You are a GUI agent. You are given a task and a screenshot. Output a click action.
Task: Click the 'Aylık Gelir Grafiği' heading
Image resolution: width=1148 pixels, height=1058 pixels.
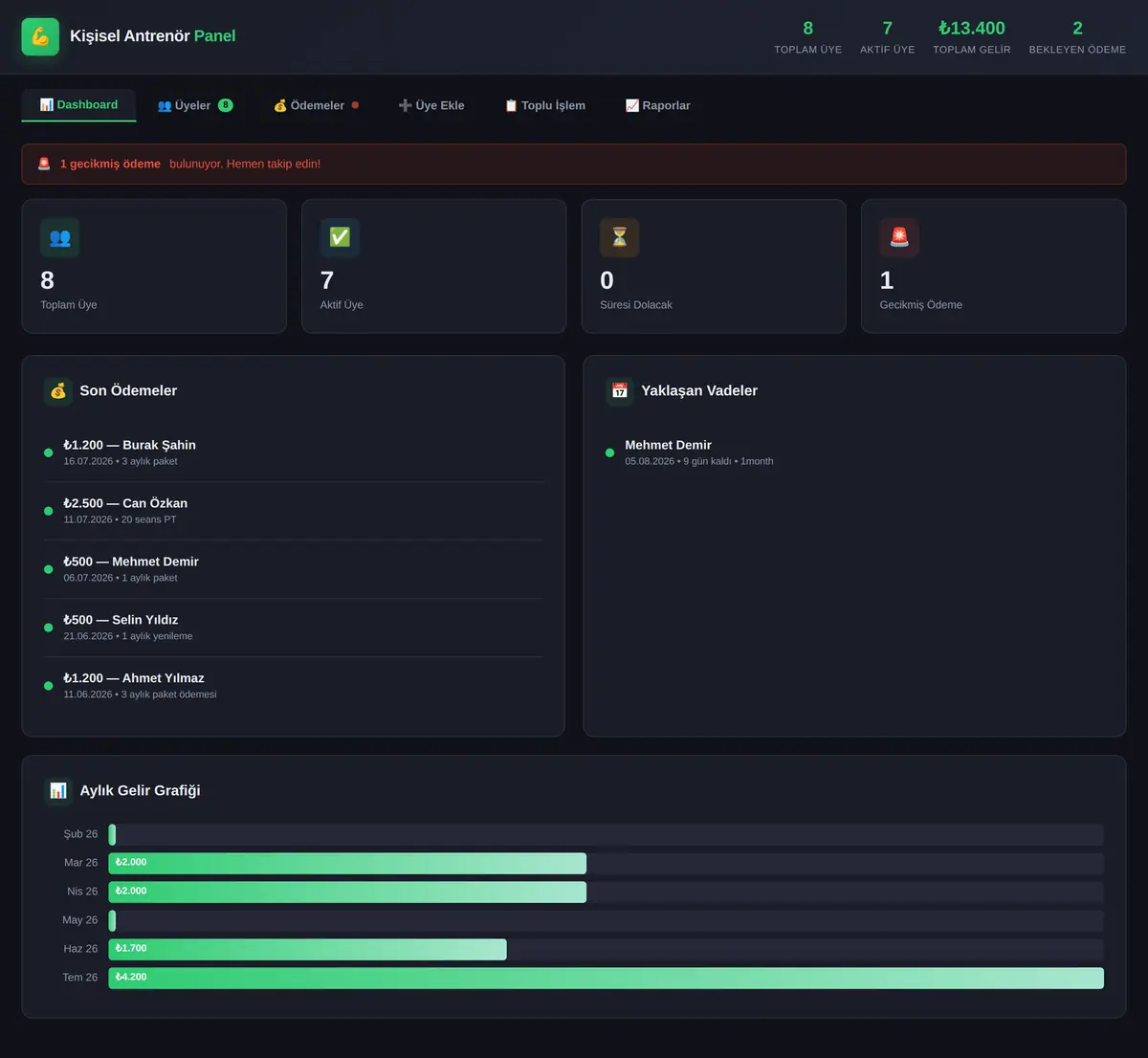(x=140, y=791)
